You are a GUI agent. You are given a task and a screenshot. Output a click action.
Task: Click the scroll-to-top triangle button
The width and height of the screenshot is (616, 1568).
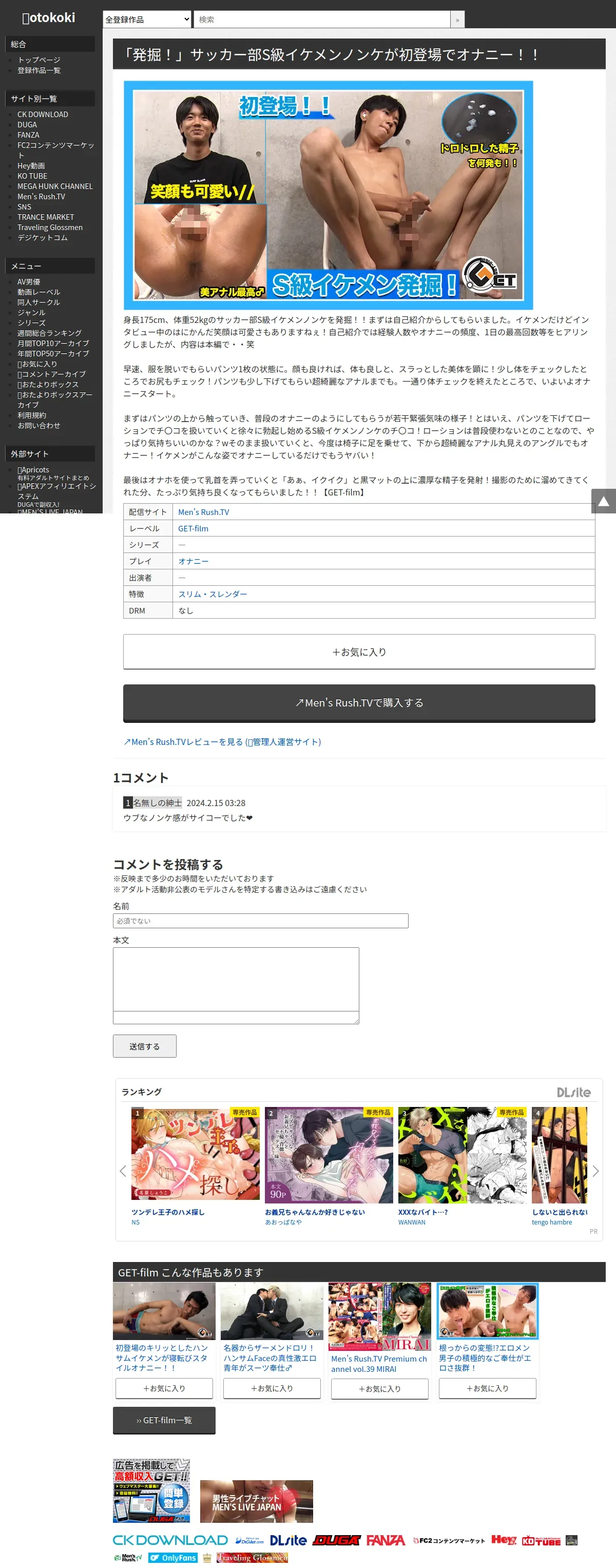click(603, 501)
